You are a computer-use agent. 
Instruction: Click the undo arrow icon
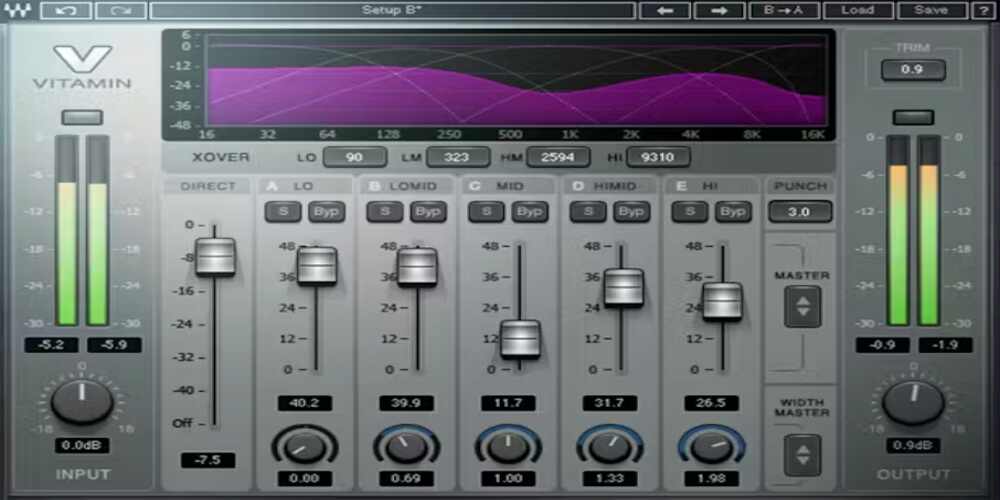click(66, 10)
